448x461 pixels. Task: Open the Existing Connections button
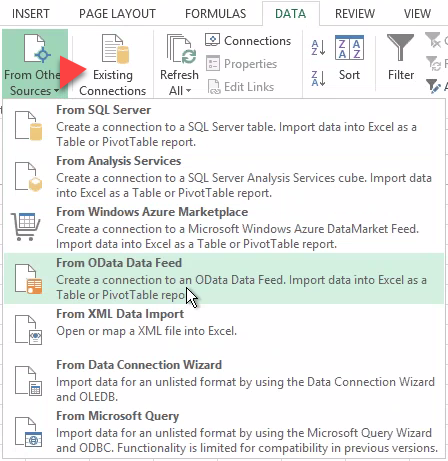[113, 65]
